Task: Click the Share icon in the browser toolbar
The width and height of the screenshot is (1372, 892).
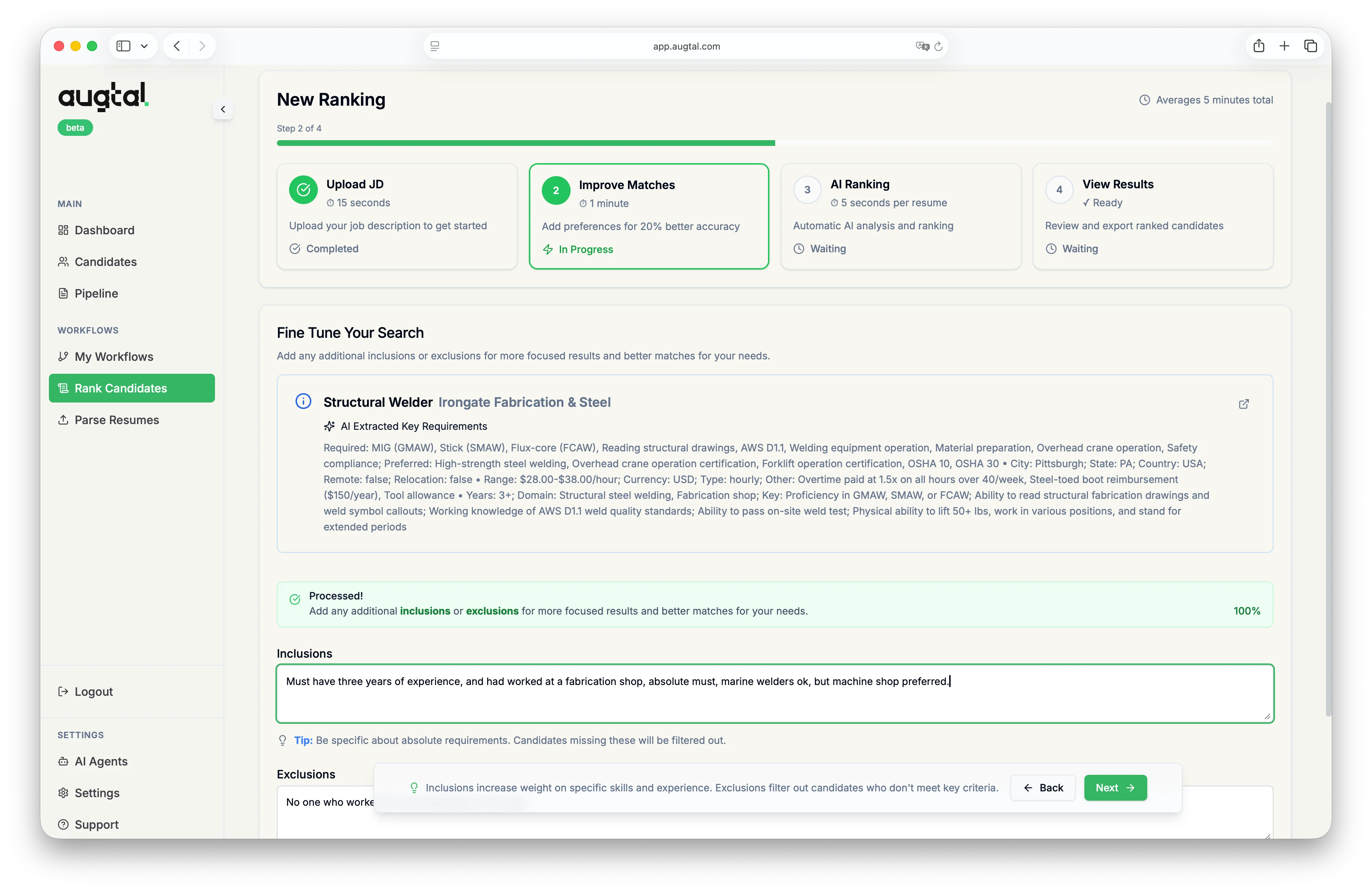Action: 1259,46
